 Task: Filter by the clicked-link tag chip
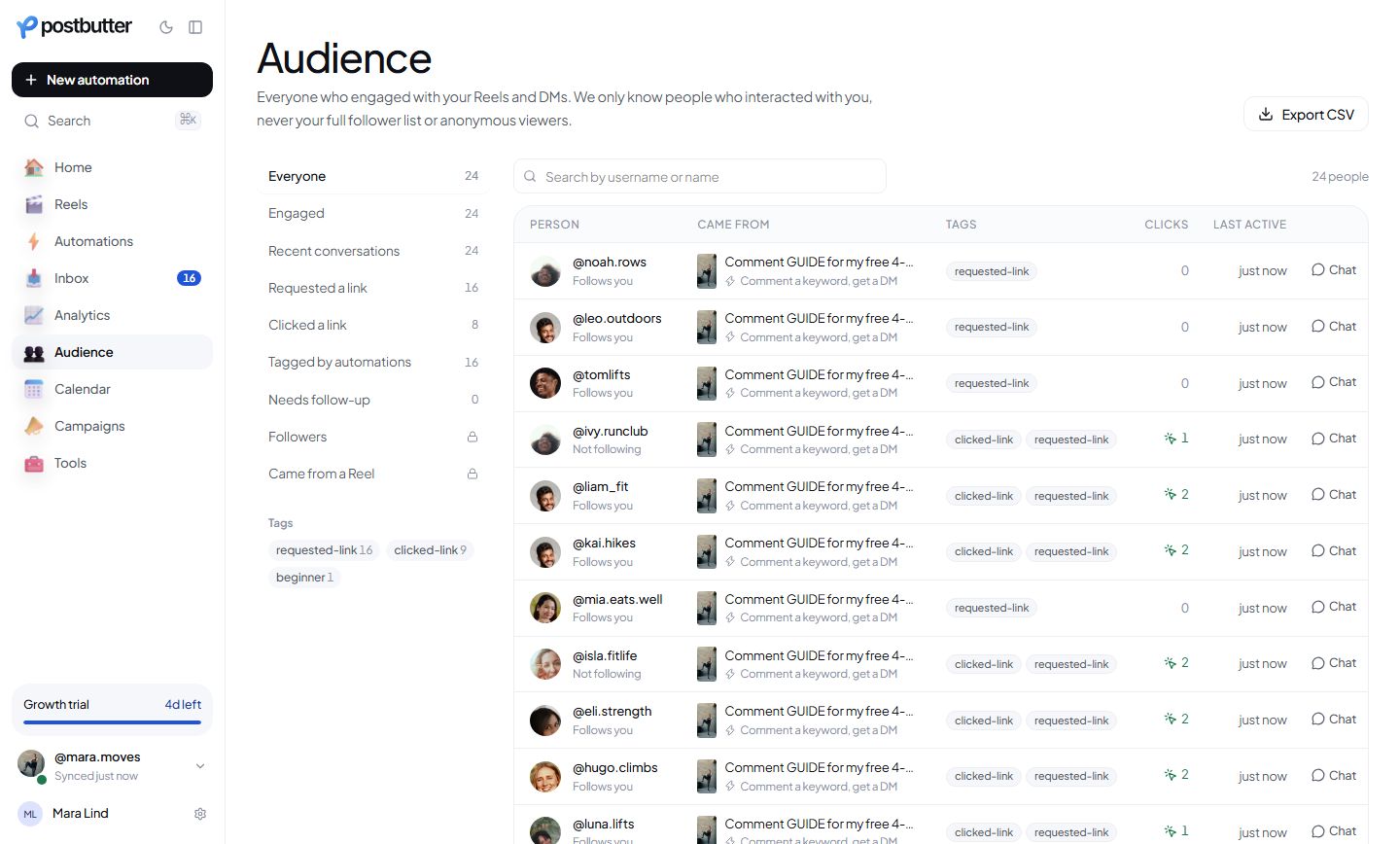tap(430, 550)
